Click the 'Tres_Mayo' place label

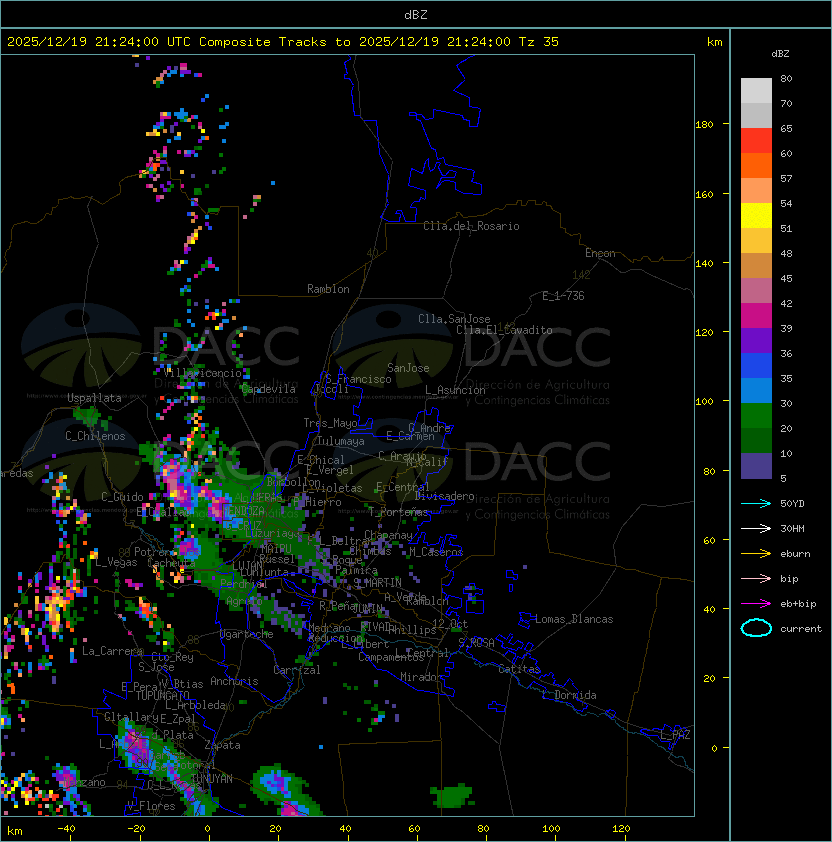[330, 423]
